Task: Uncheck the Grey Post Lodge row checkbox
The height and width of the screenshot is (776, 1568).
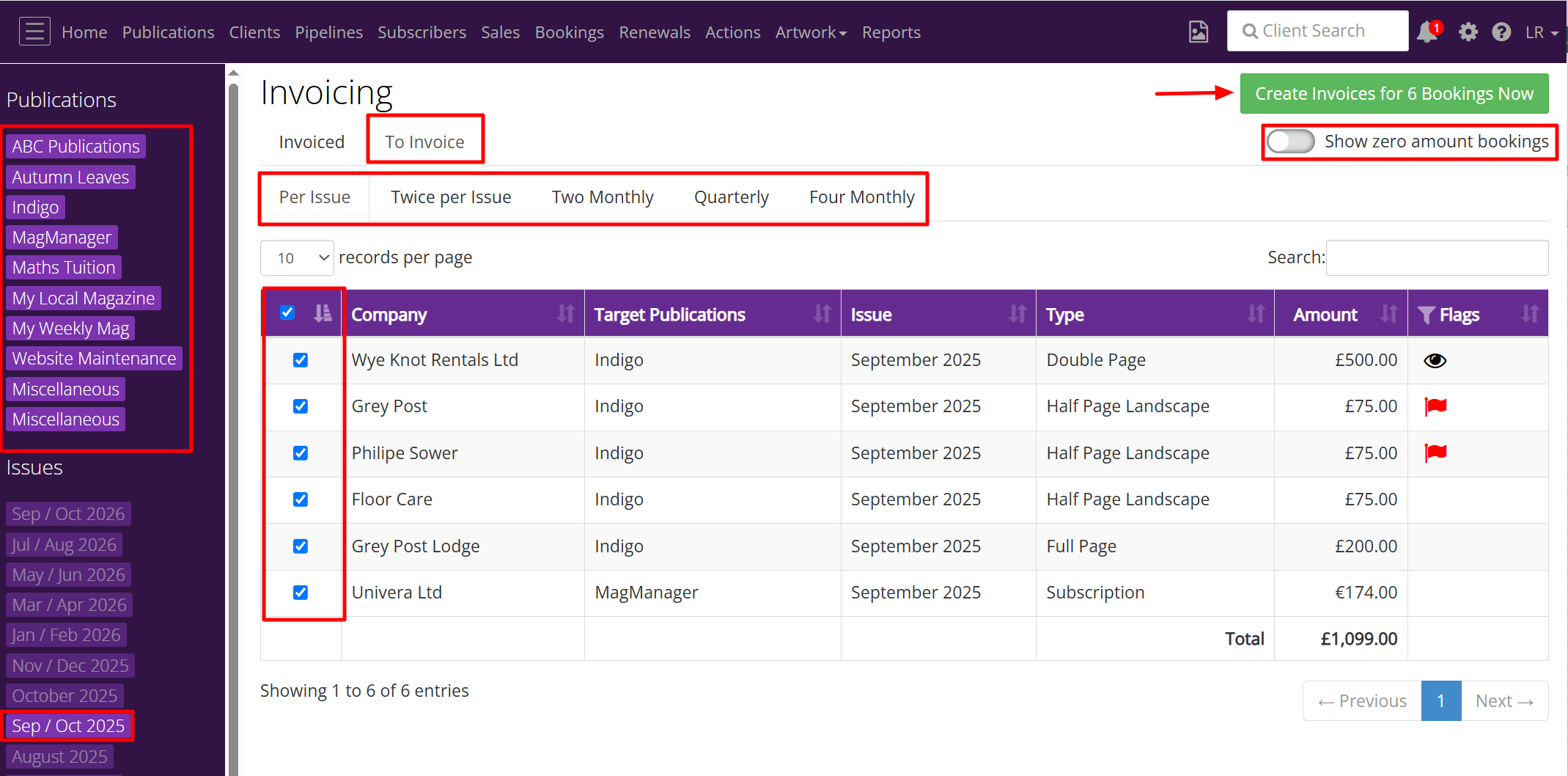Action: click(x=301, y=546)
